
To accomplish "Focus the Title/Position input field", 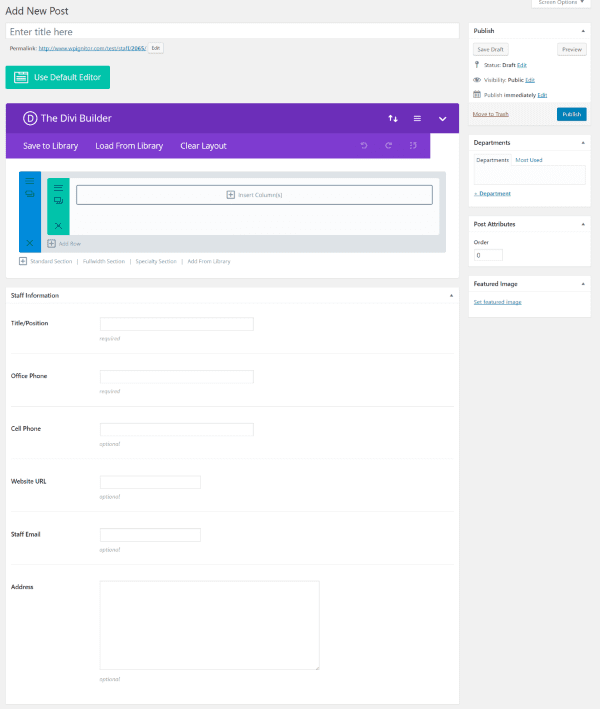I will click(177, 324).
